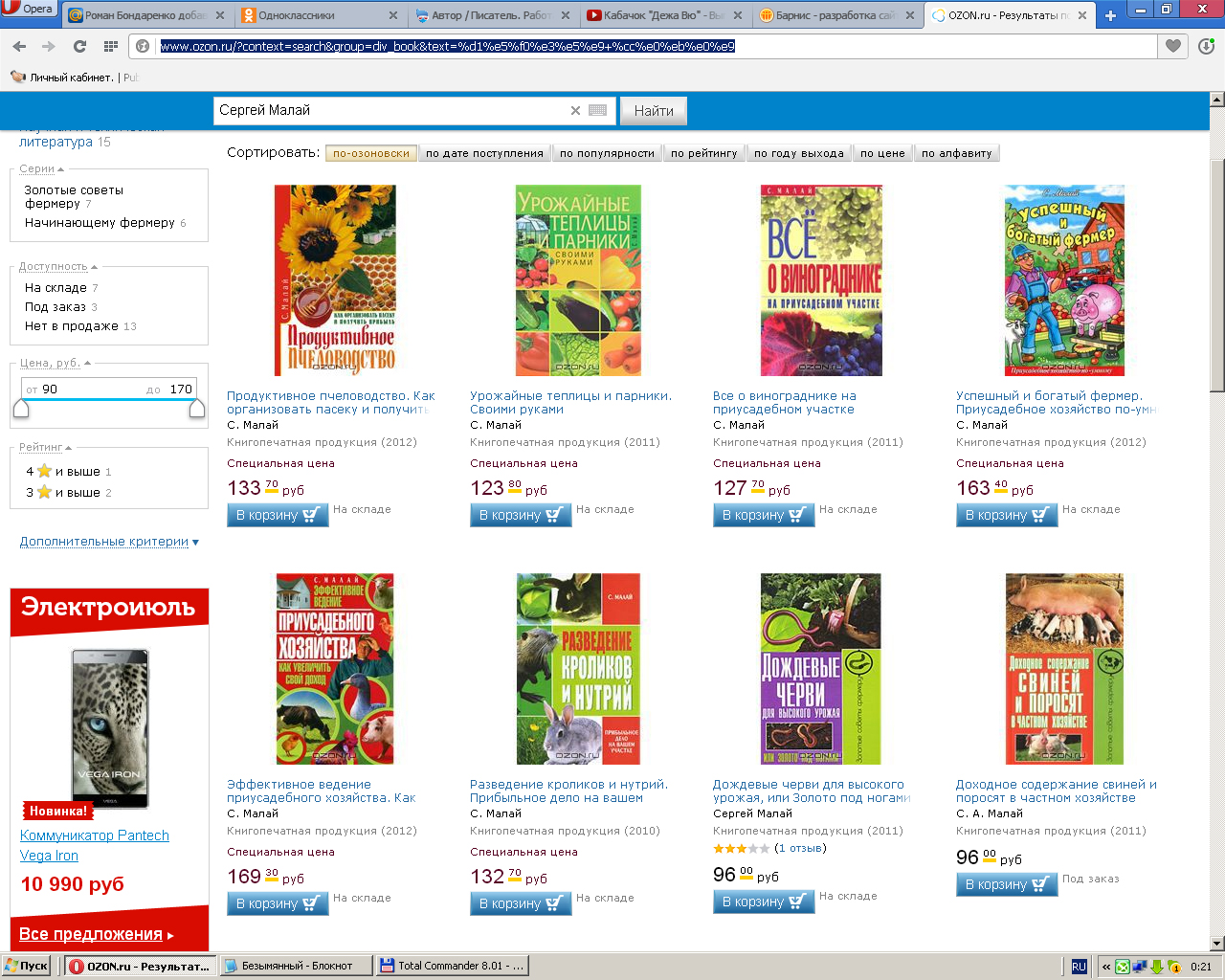Switch to the Одноклассники tab
Screen dimensions: 1225x980
(320, 15)
